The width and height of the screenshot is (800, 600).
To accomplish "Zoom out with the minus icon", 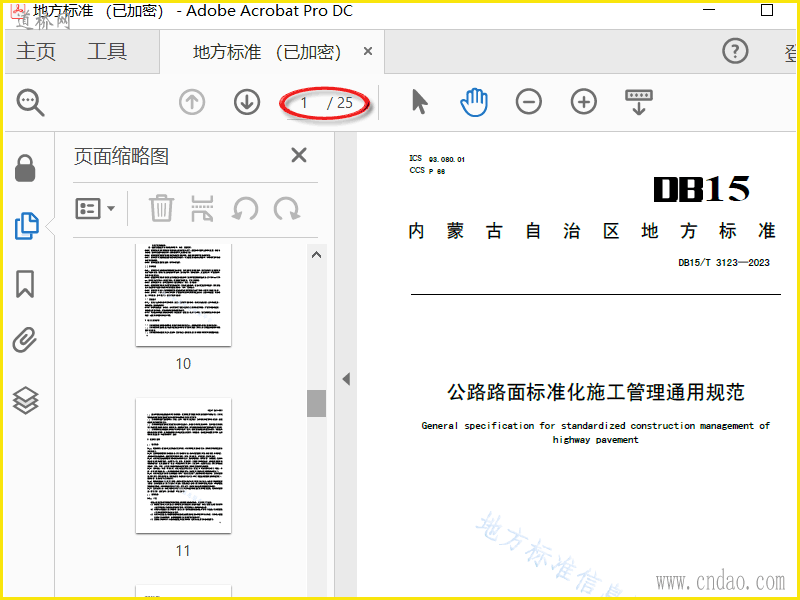I will click(x=529, y=102).
